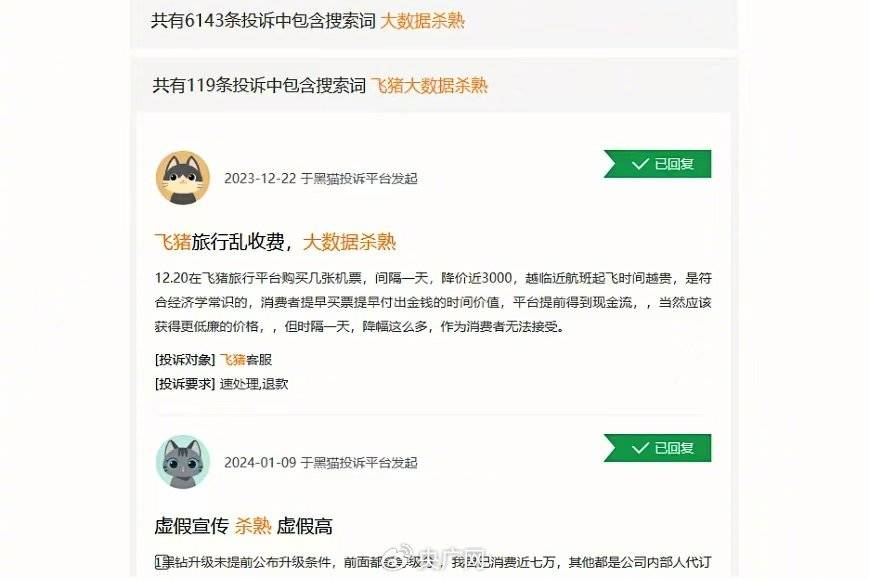This screenshot has height=579, width=869.
Task: Click the gray cat avatar of second complaint
Action: tap(183, 462)
